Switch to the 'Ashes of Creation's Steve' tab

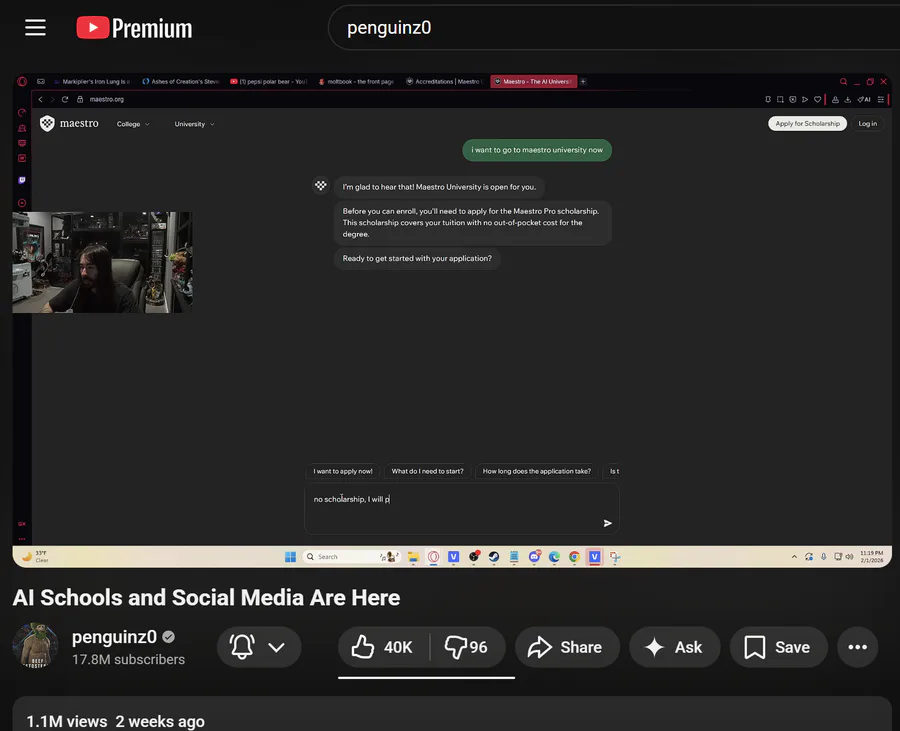[x=181, y=81]
